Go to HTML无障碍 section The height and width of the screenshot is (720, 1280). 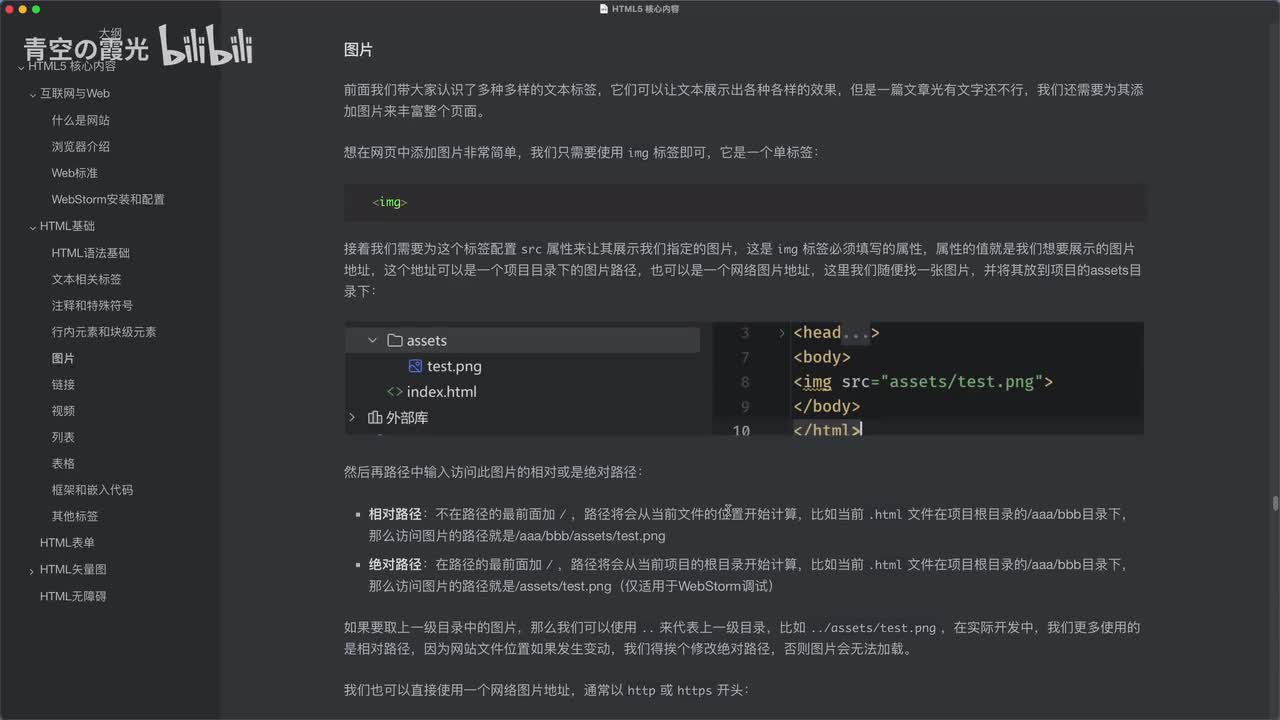click(73, 596)
